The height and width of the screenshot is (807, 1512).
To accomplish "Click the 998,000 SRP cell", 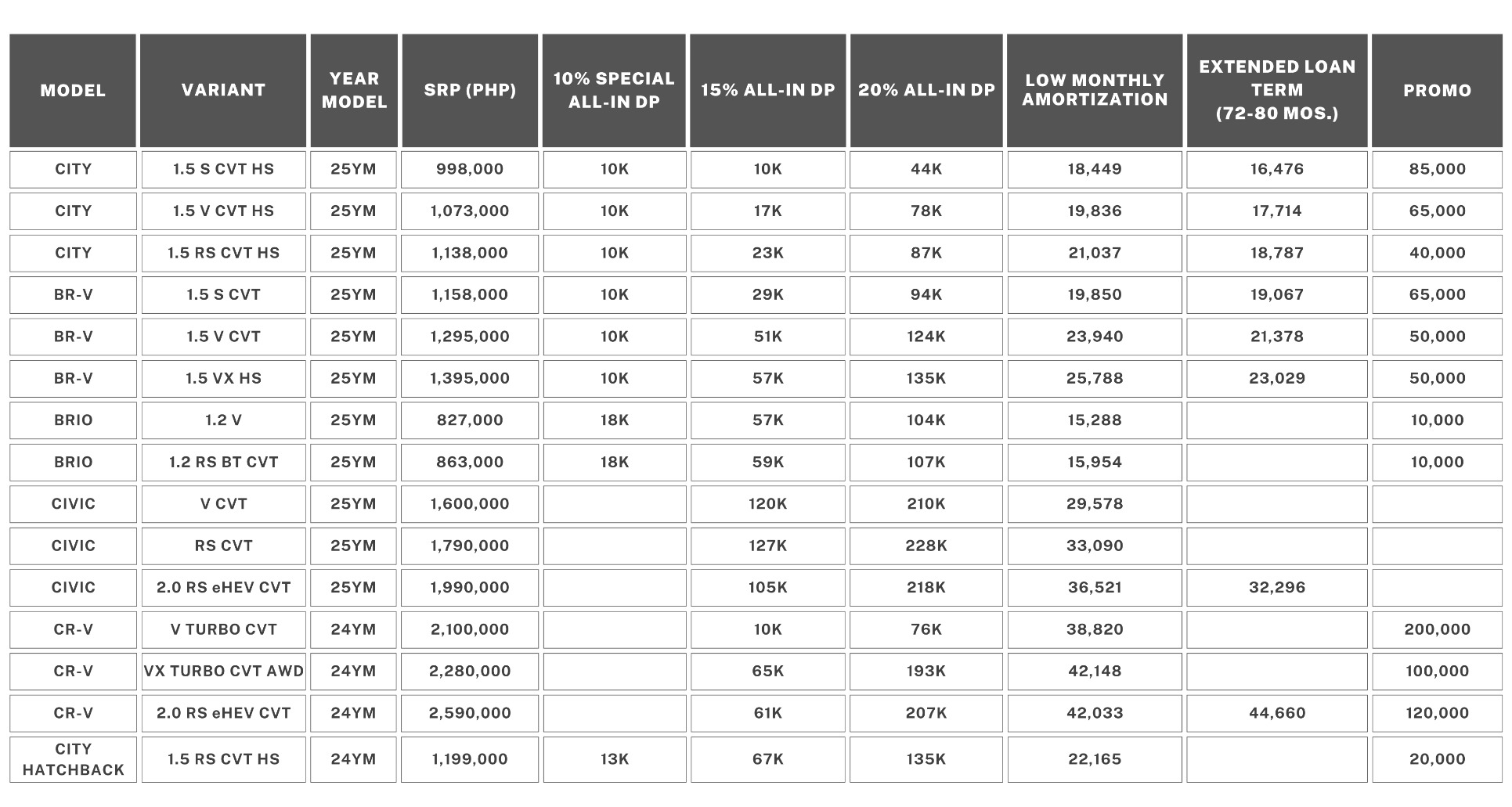I will [x=470, y=169].
